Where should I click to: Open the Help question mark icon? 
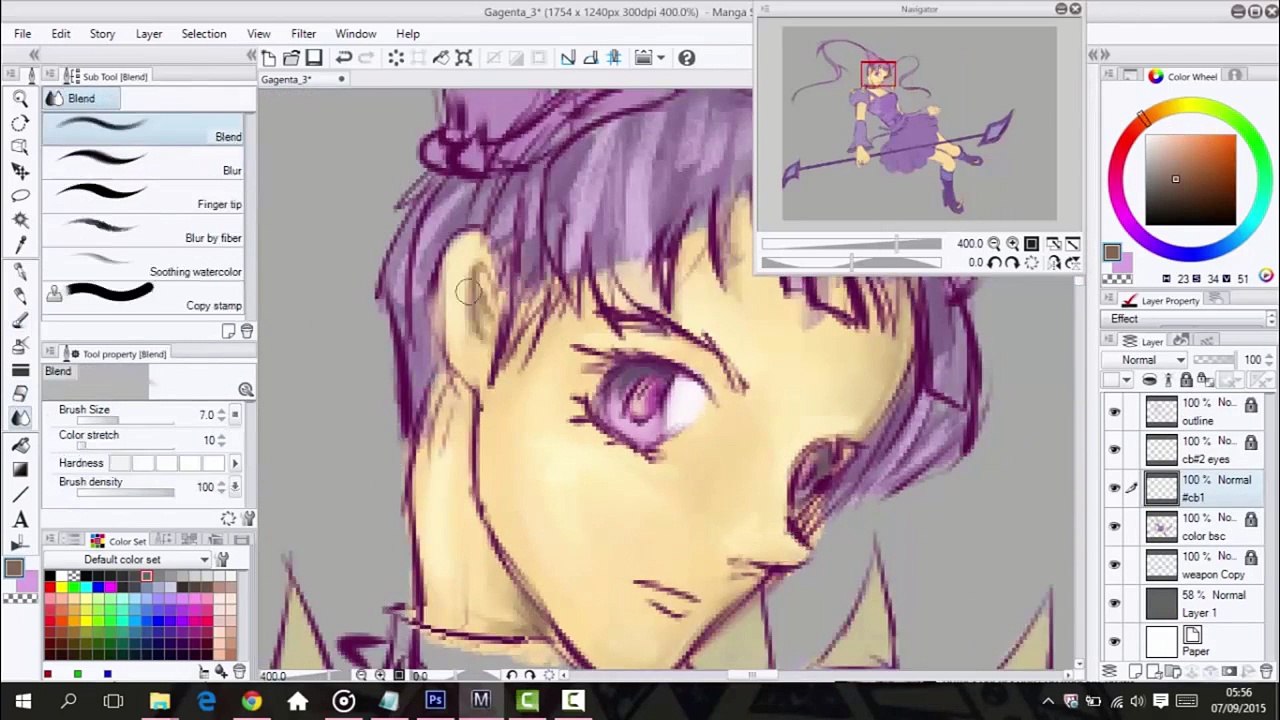coord(687,58)
